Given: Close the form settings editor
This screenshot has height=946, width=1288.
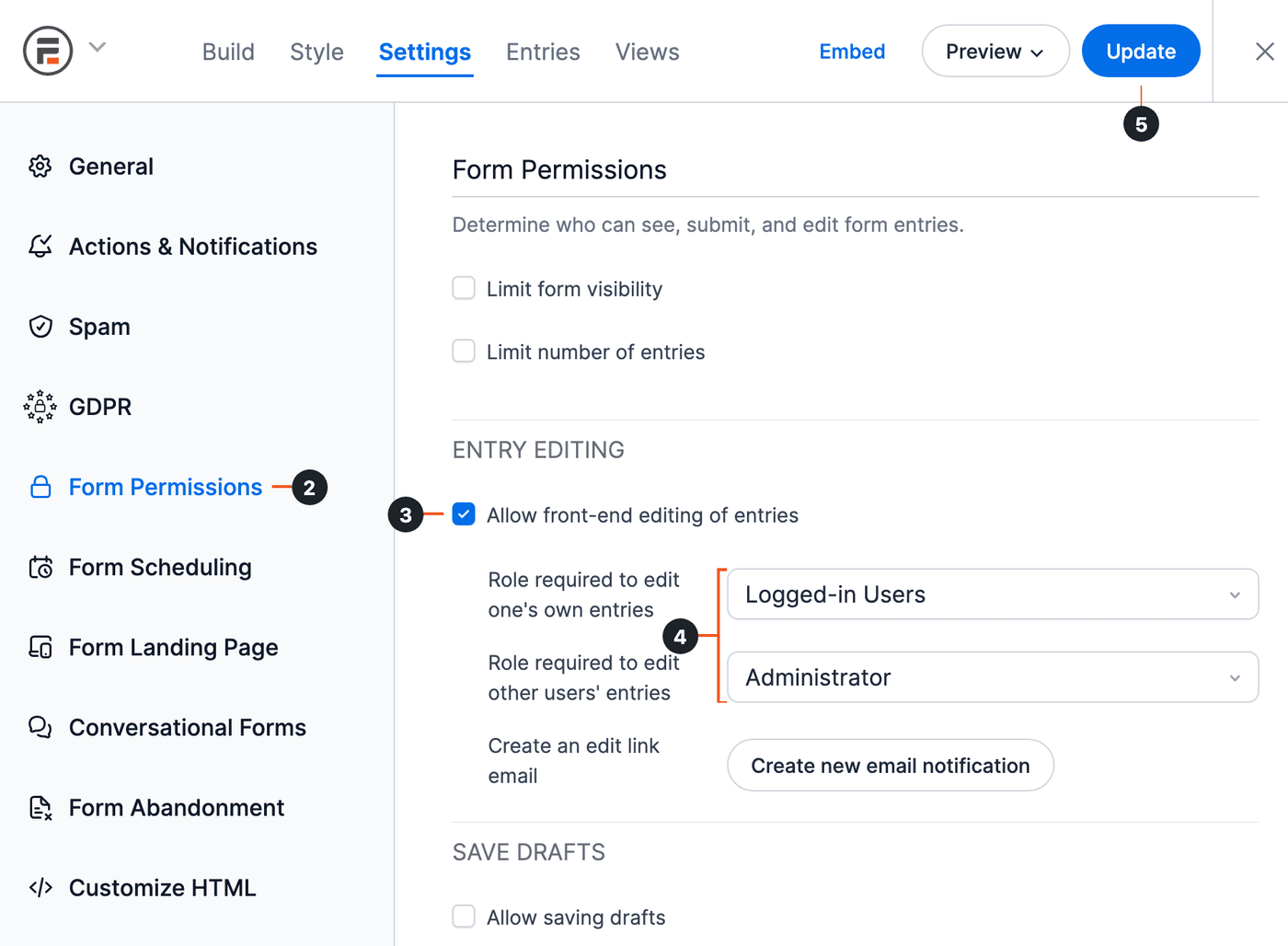Looking at the screenshot, I should tap(1265, 52).
